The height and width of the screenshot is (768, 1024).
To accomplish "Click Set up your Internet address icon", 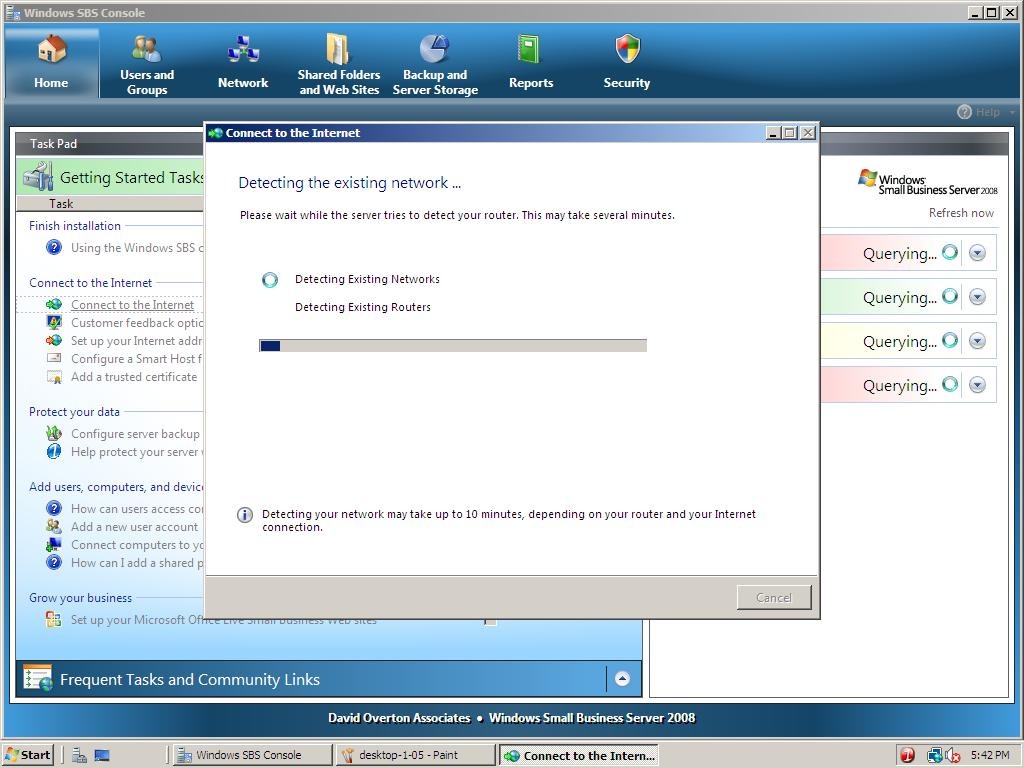I will coord(54,341).
